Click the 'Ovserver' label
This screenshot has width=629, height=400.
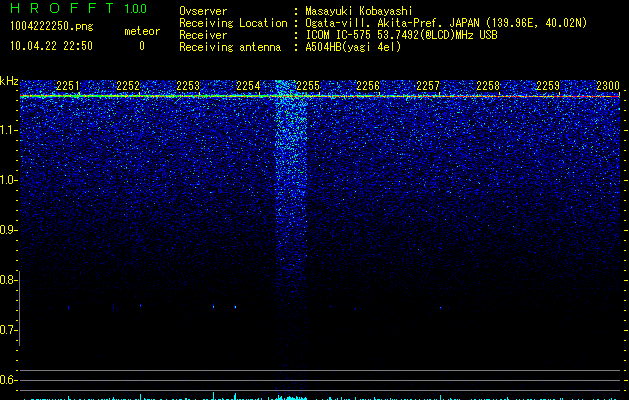tap(203, 11)
